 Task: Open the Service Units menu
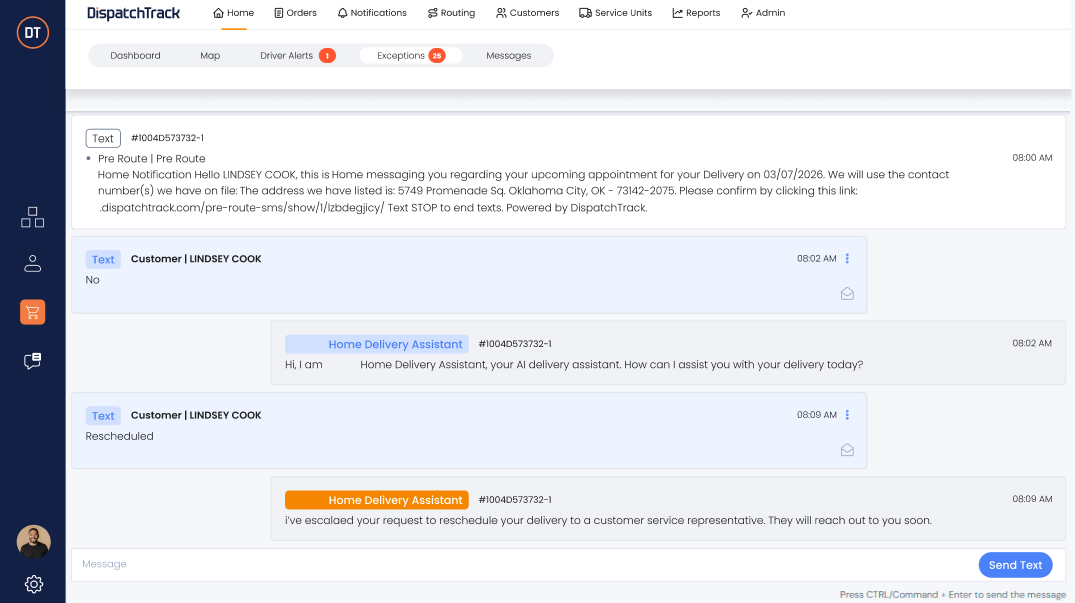[x=616, y=13]
